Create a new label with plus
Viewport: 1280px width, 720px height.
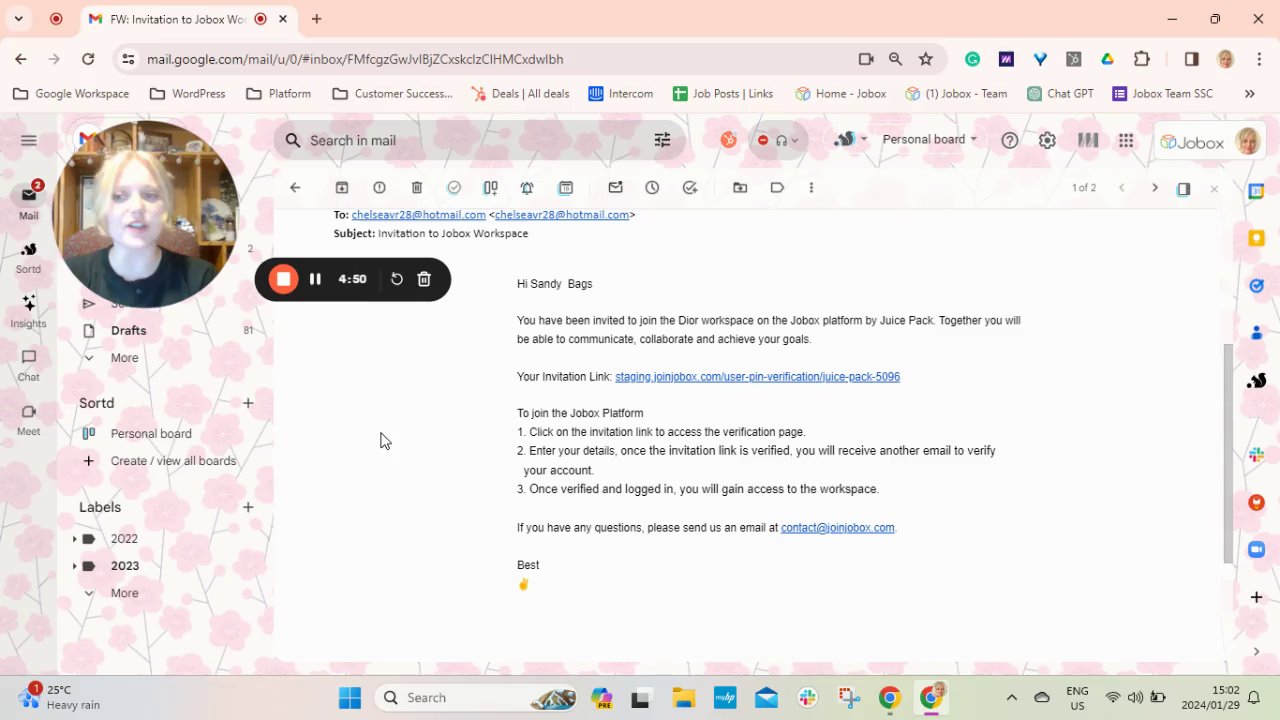click(248, 507)
